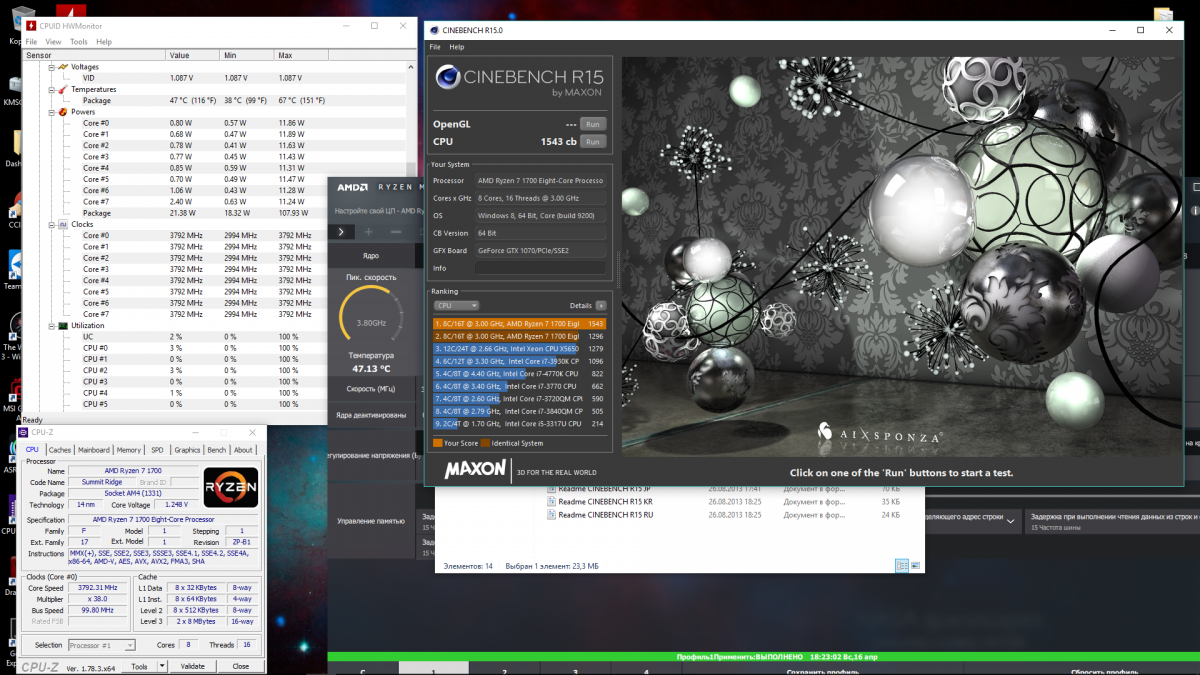
Task: Collapse the Voltages node in HWMonitor
Action: coord(50,67)
